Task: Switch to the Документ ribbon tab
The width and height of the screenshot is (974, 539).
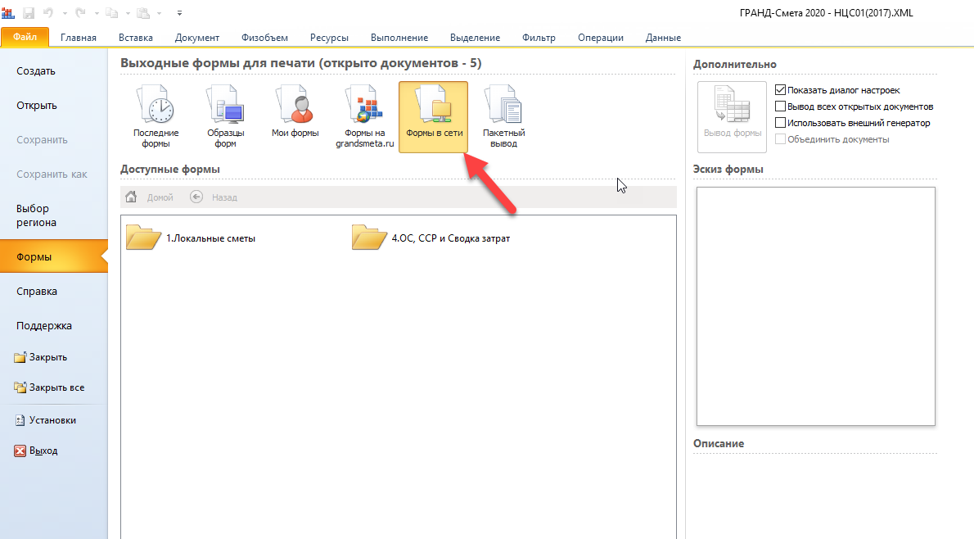Action: (197, 37)
